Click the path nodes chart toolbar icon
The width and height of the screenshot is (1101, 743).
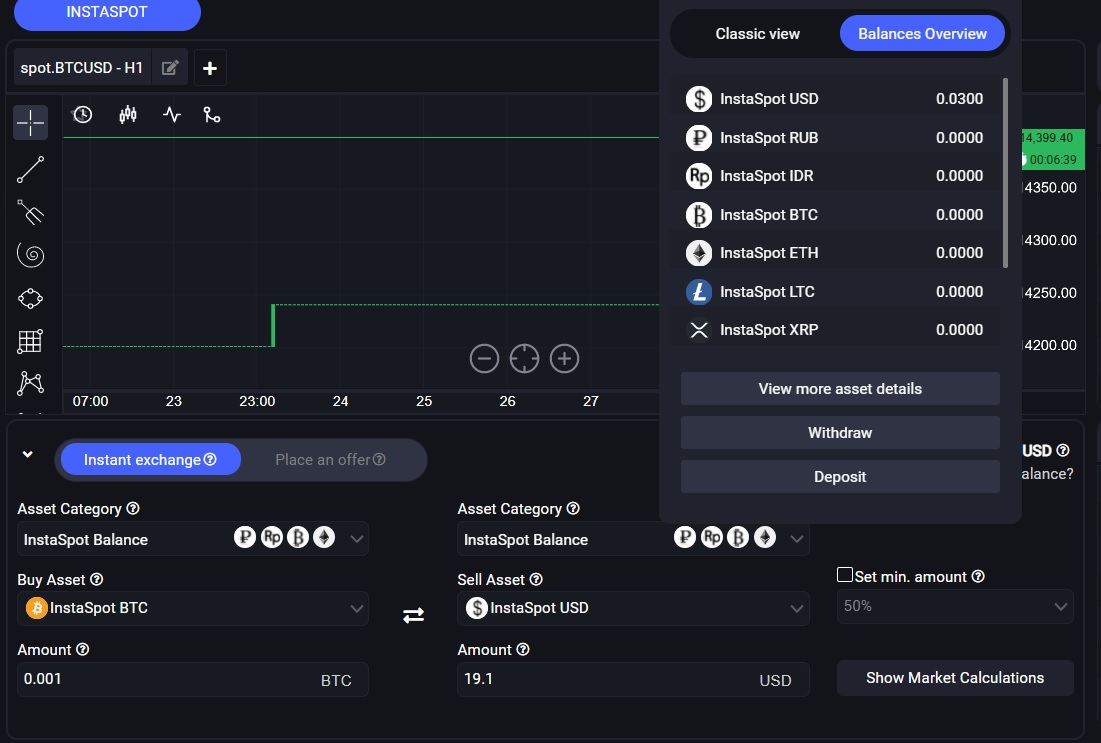pyautogui.click(x=211, y=114)
